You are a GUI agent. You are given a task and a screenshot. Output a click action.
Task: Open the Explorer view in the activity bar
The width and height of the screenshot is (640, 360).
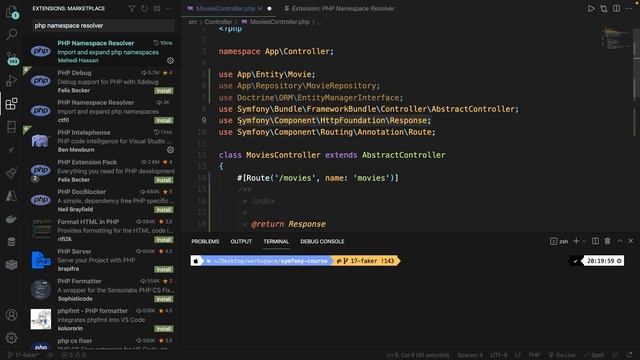point(12,12)
